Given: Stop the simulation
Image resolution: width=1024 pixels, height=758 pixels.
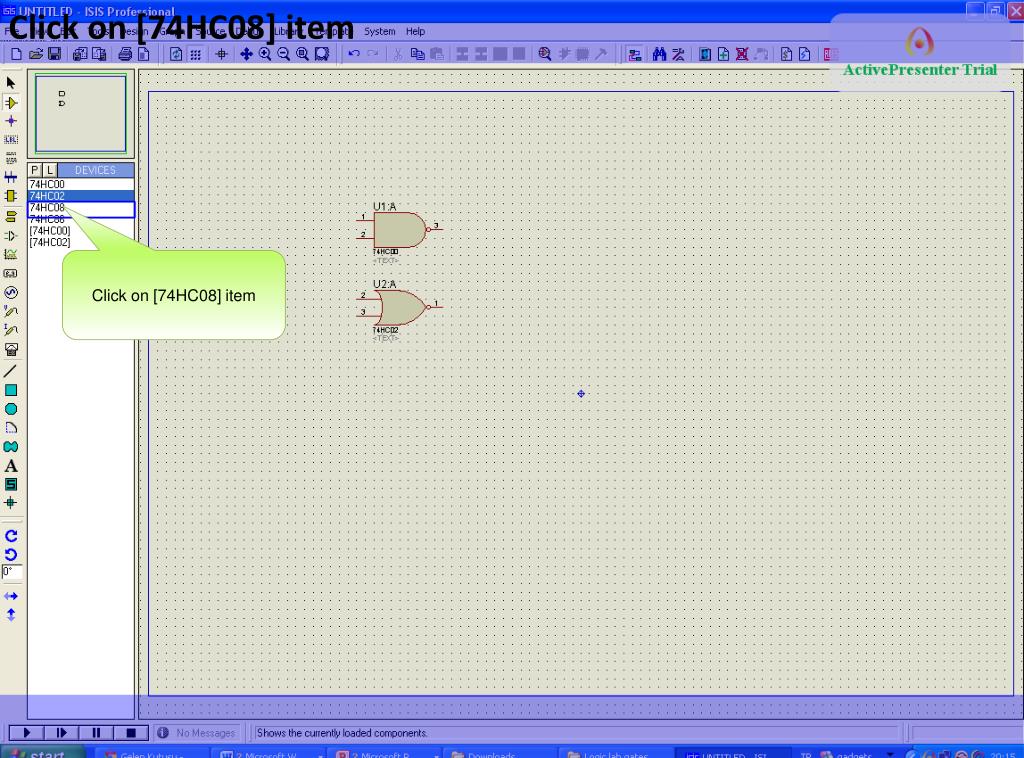Looking at the screenshot, I should pyautogui.click(x=131, y=733).
